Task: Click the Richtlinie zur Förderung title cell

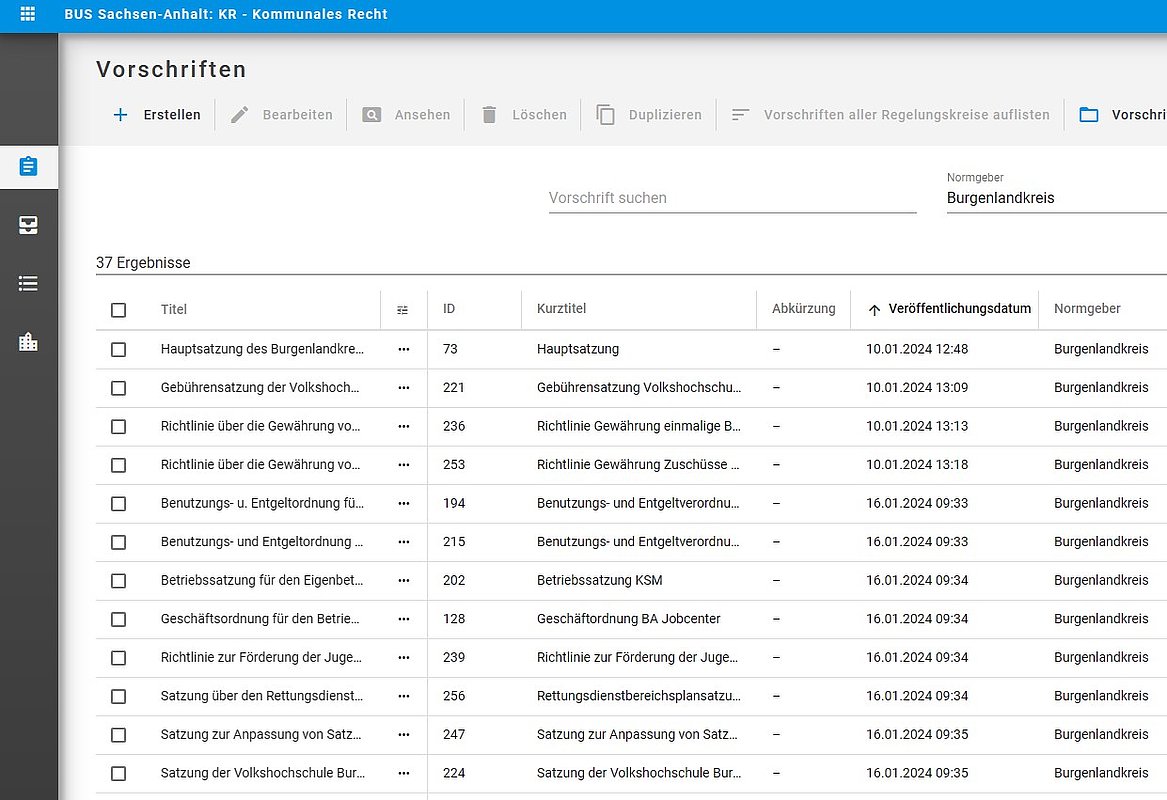Action: click(x=261, y=658)
